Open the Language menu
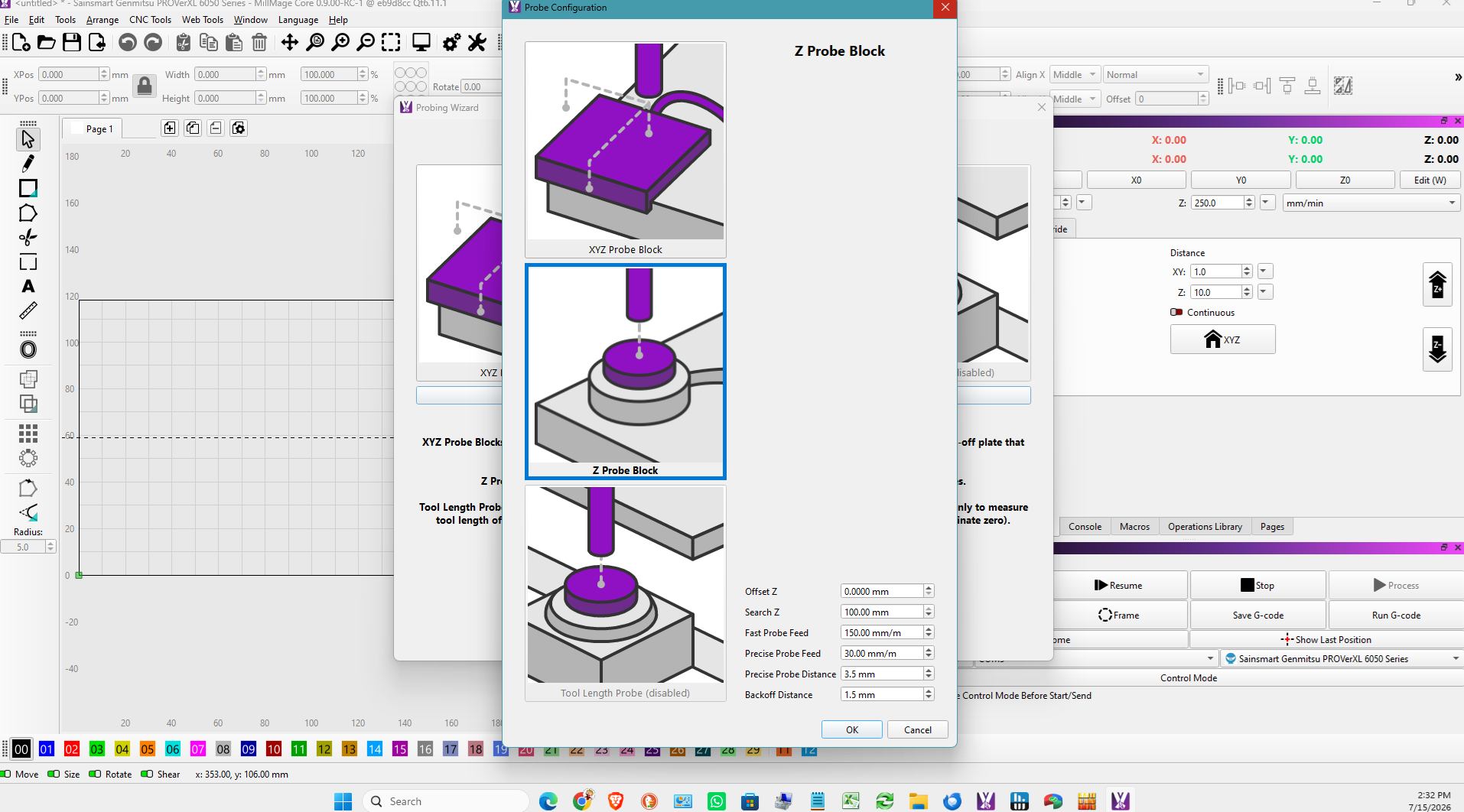 298,20
